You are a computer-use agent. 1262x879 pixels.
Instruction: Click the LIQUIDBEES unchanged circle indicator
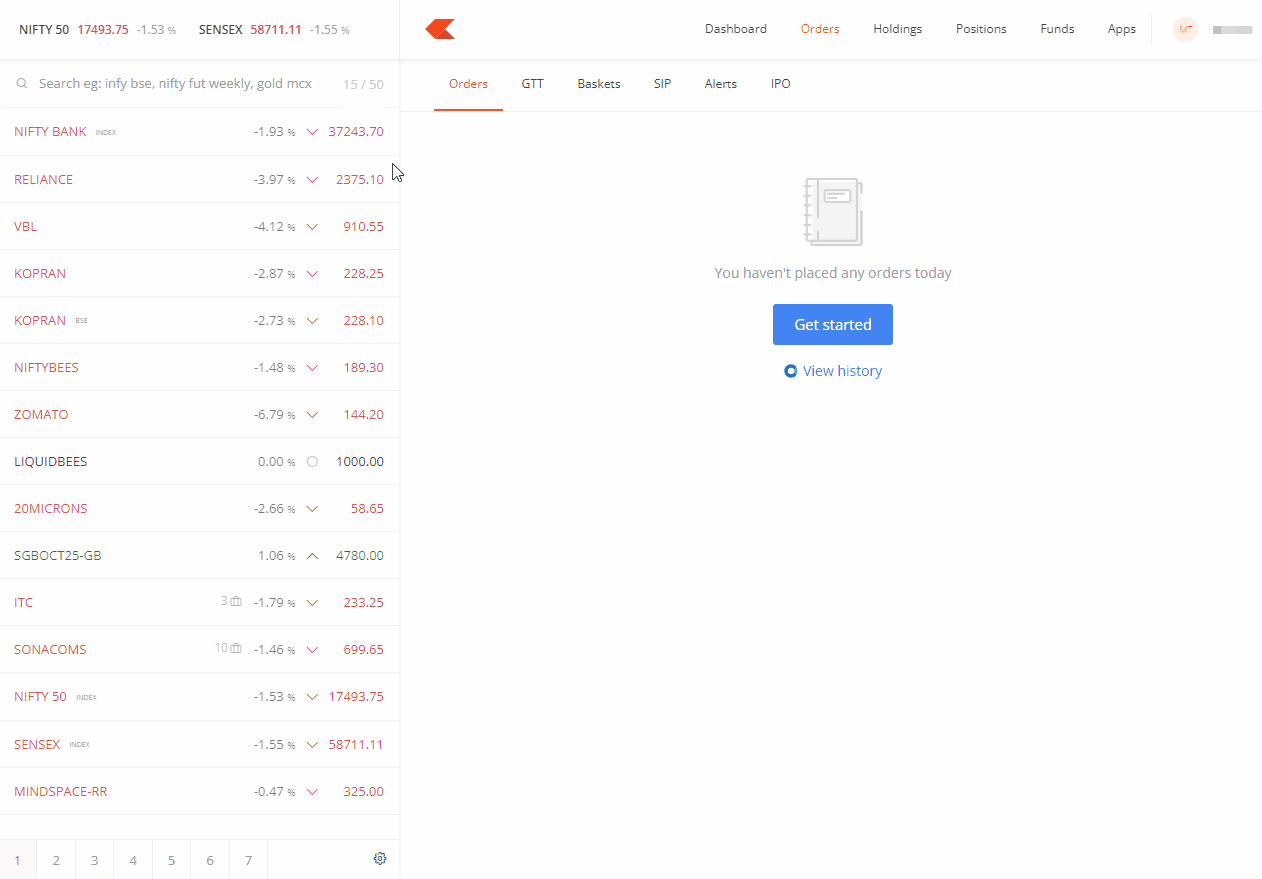pyautogui.click(x=312, y=462)
